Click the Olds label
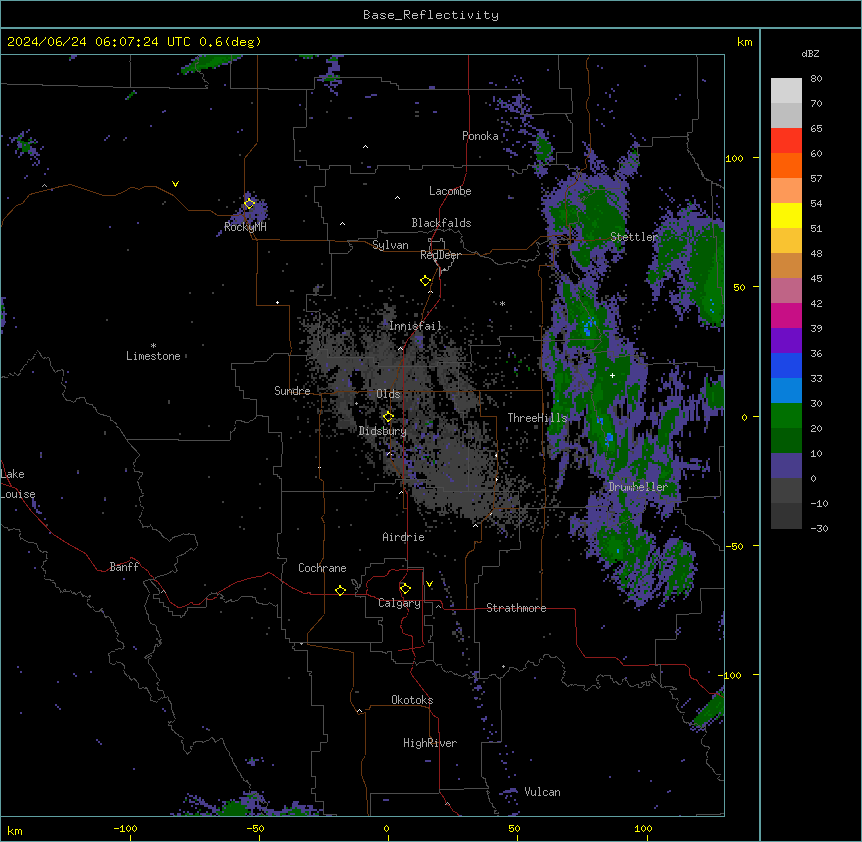 pos(388,394)
